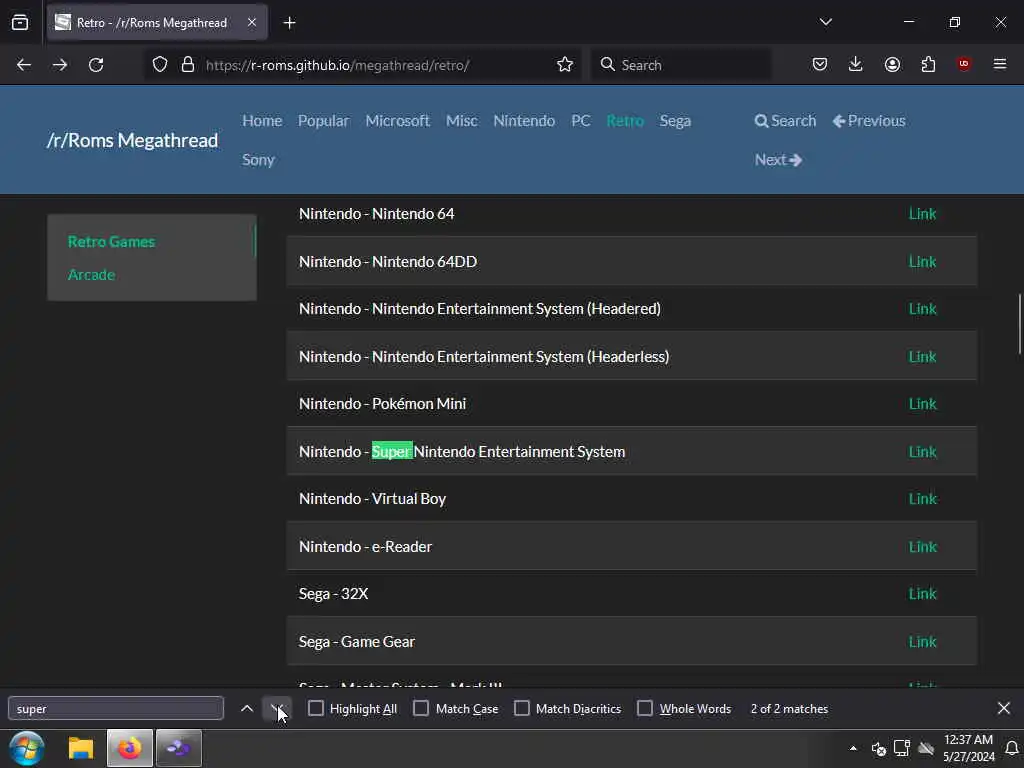Enable Match Case checkbox
Screen dimensions: 1024x768
coord(421,709)
